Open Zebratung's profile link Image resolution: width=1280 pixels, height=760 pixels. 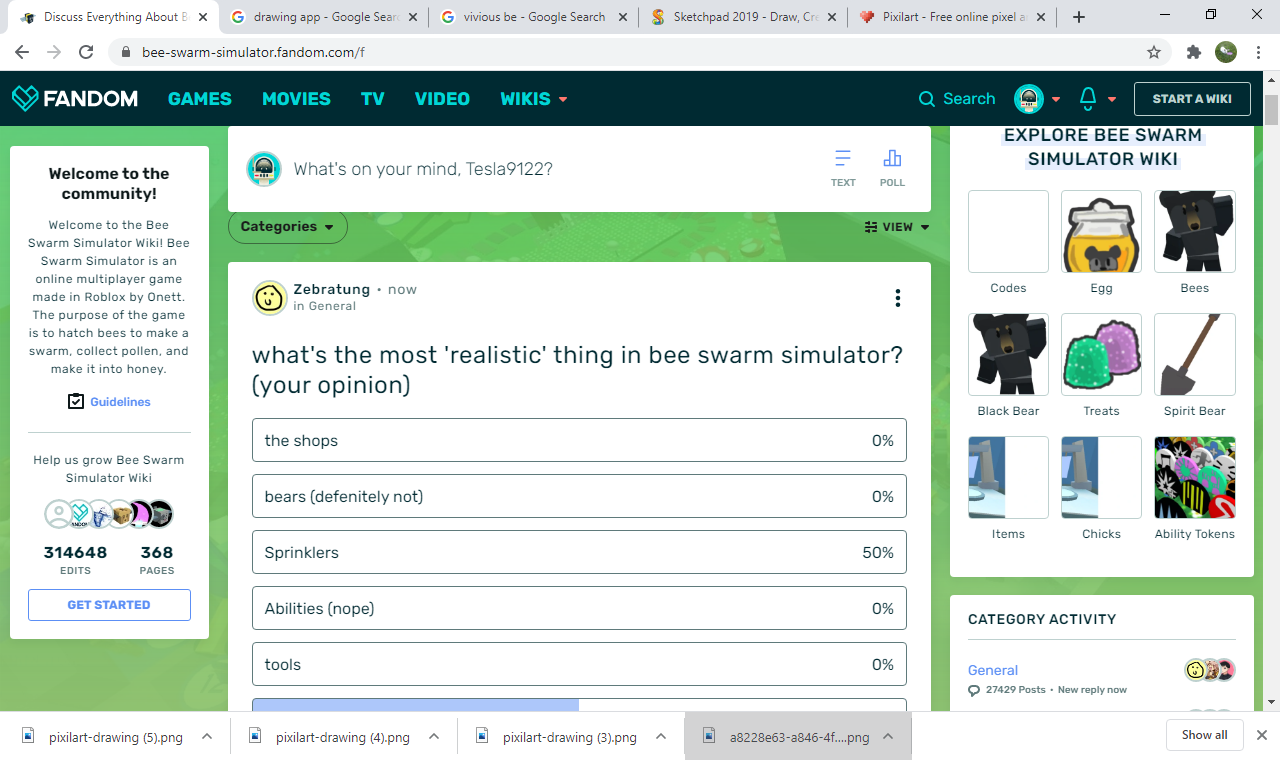332,289
